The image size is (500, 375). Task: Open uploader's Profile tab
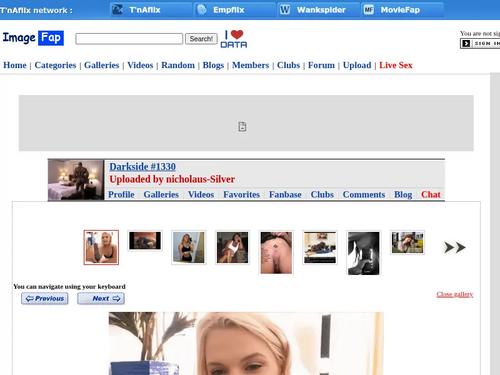point(121,194)
